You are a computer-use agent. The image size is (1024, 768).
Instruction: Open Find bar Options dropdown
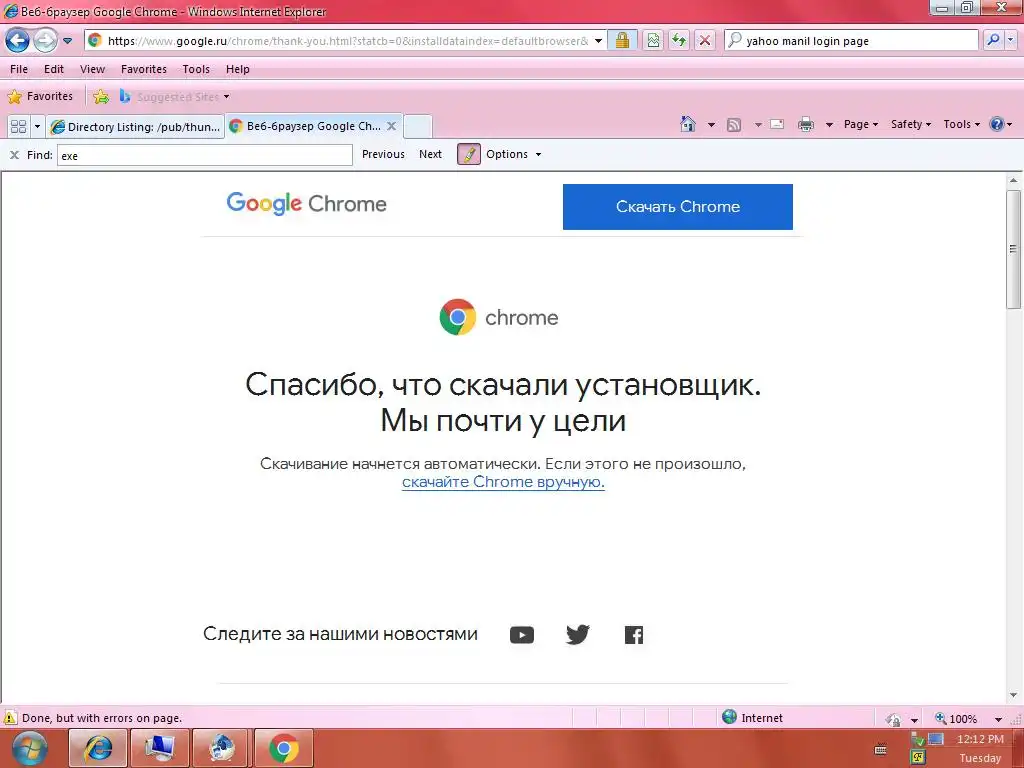coord(513,154)
